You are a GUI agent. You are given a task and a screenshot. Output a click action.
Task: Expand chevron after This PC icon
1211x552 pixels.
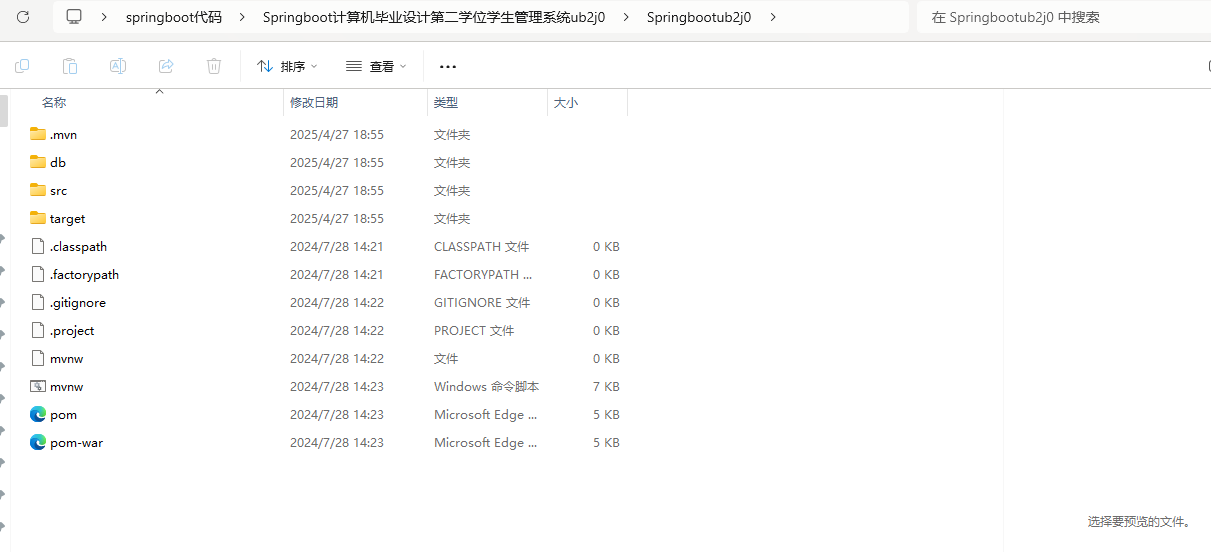pyautogui.click(x=104, y=17)
